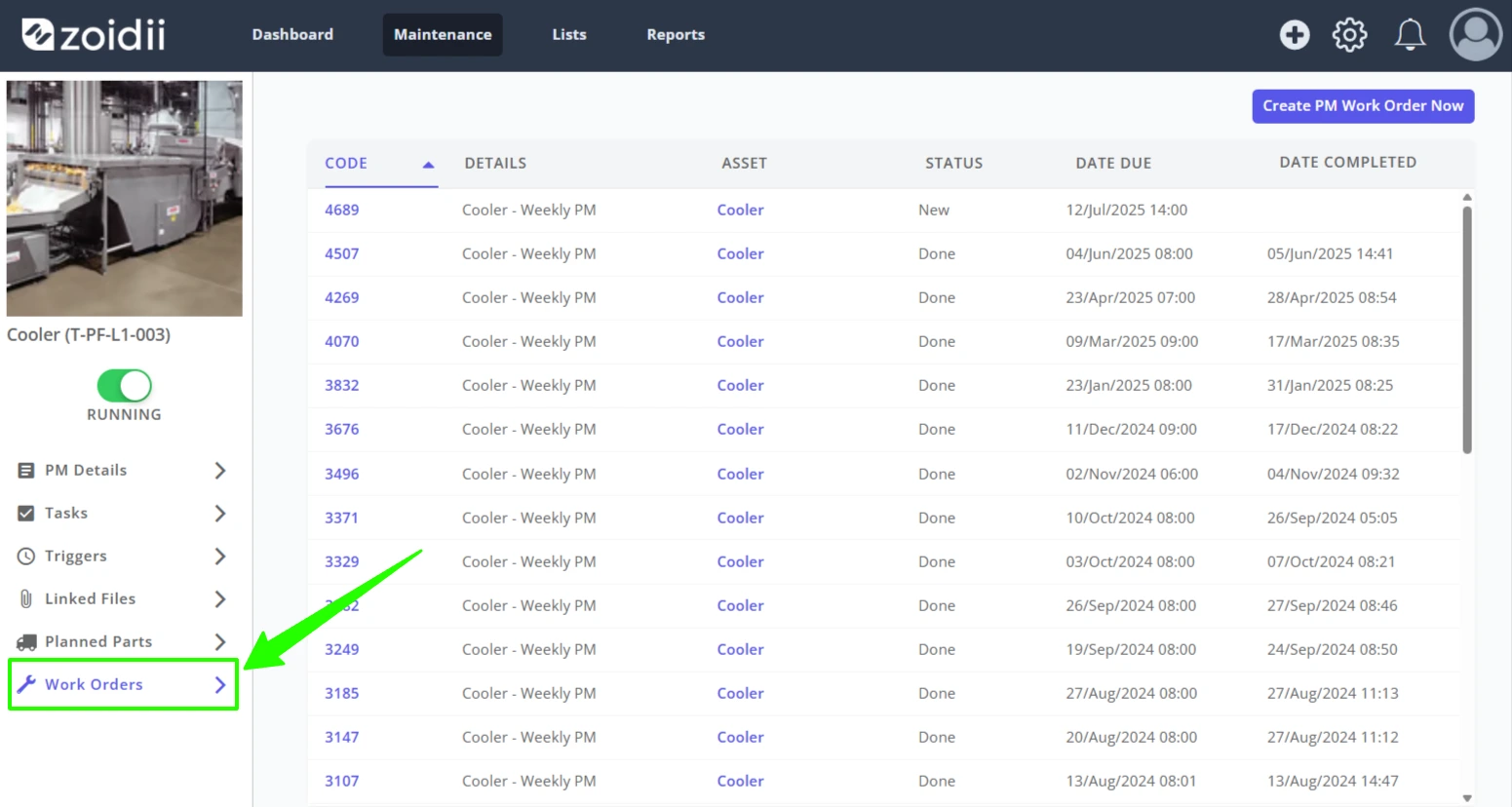Open the notifications bell
Viewport: 1512px width, 807px height.
click(1410, 35)
